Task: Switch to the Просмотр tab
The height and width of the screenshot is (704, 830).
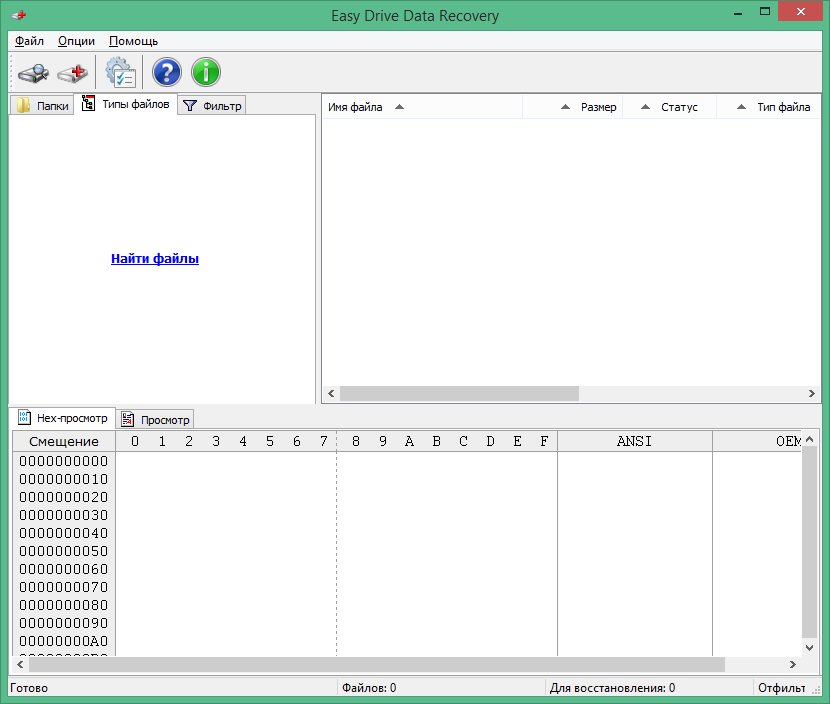Action: click(x=155, y=420)
